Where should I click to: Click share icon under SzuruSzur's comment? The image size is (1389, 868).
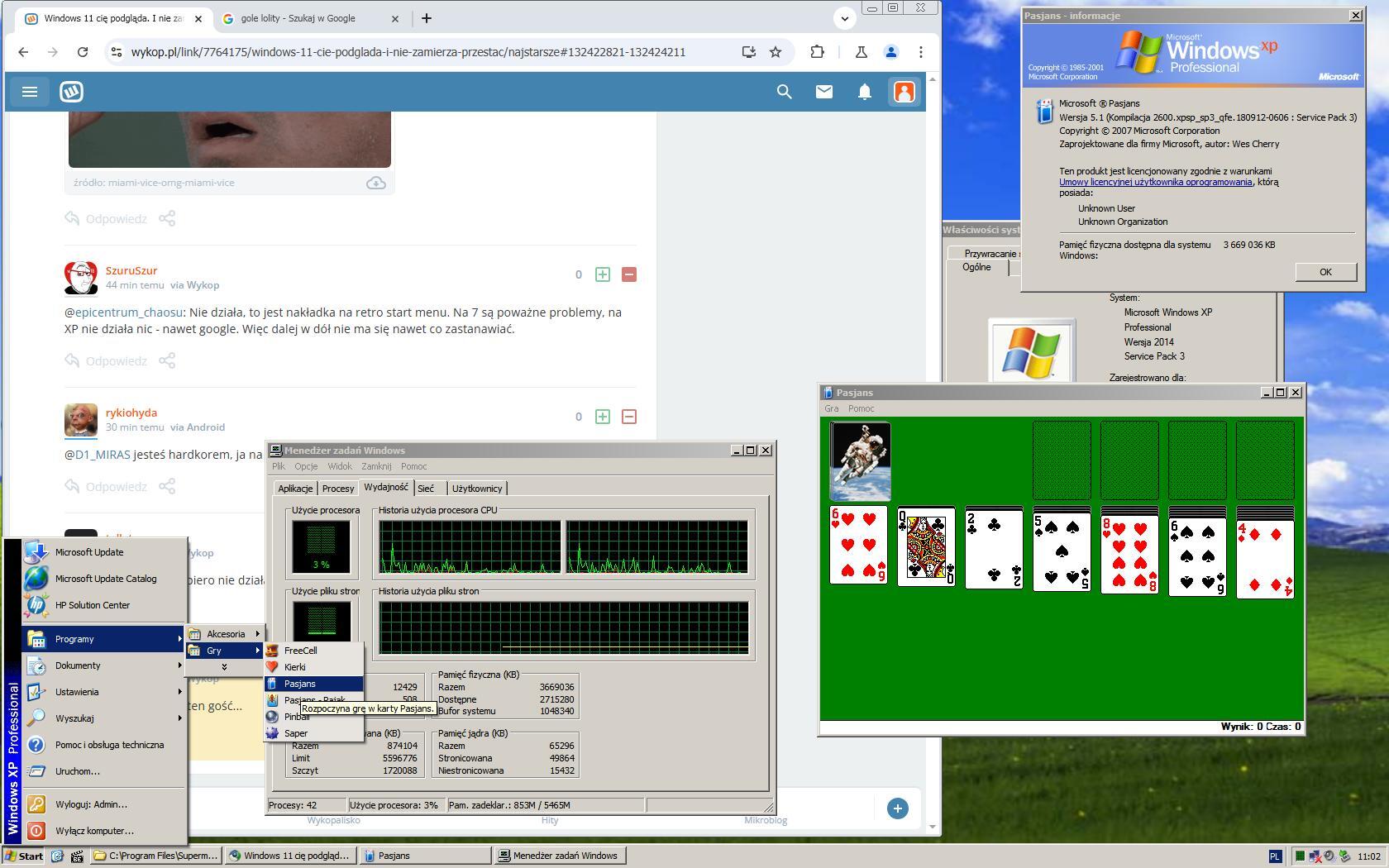pyautogui.click(x=167, y=360)
